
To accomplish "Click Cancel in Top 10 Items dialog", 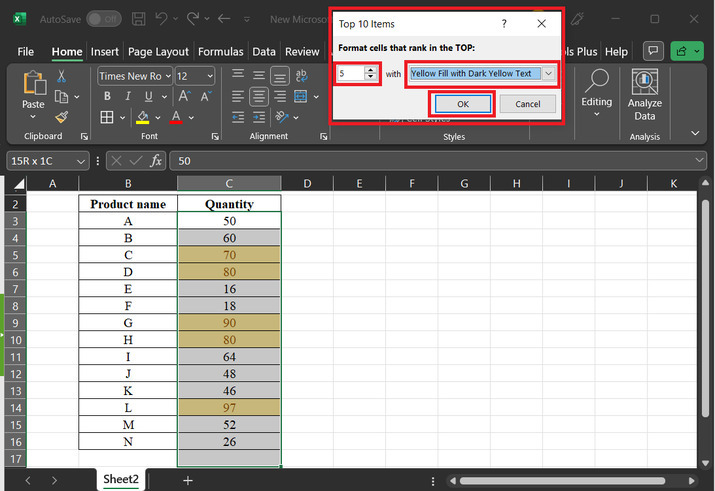I will [x=527, y=104].
